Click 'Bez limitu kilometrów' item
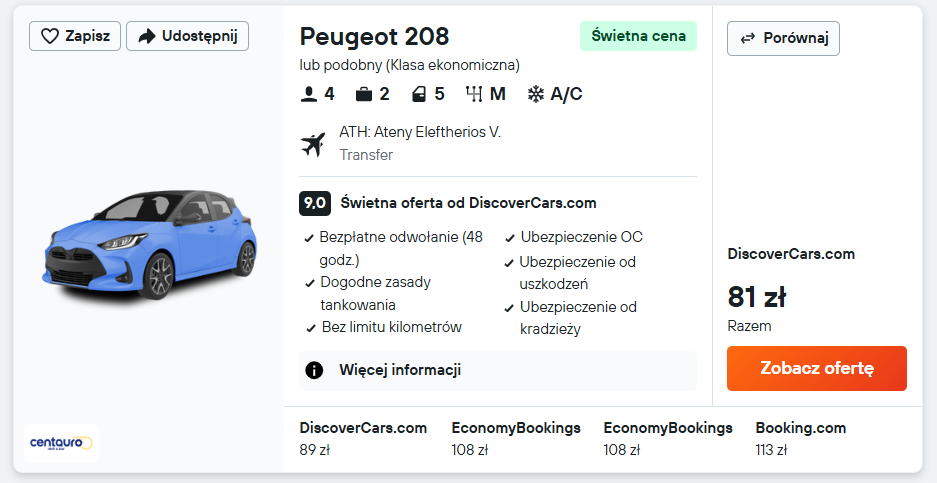The image size is (937, 483). pyautogui.click(x=391, y=327)
